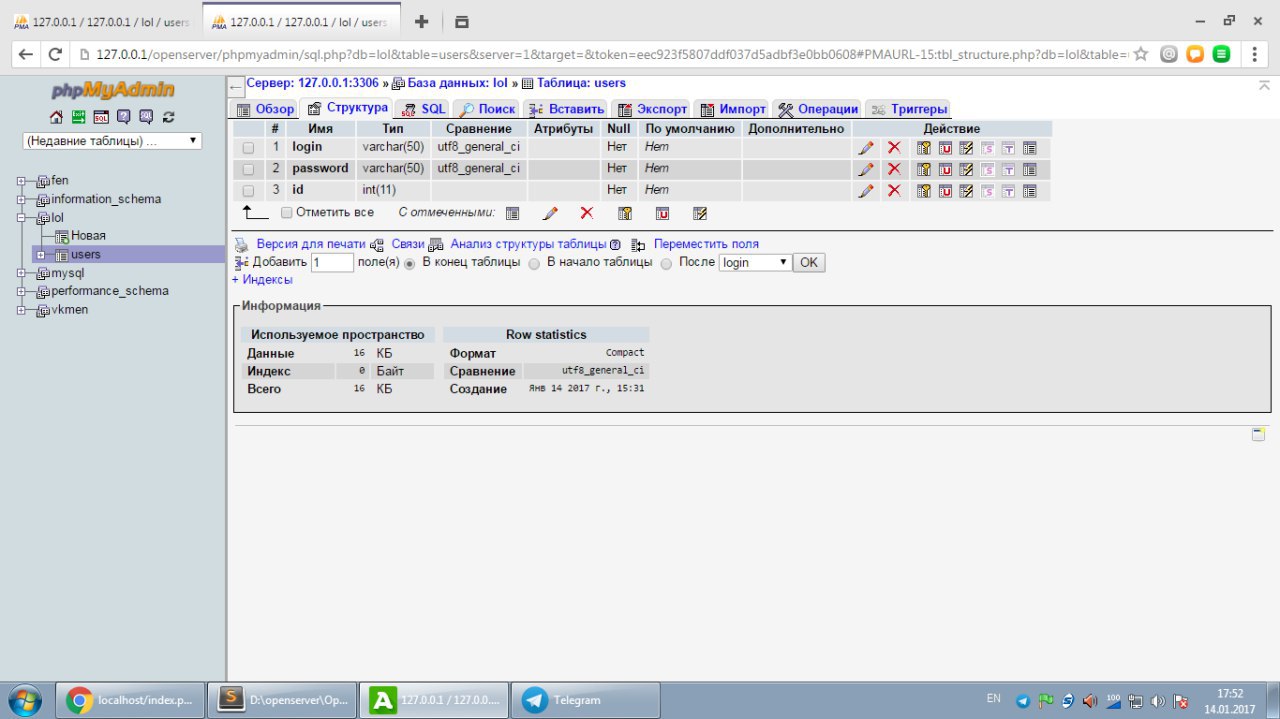Expand the vkmen database node
Viewport: 1280px width, 719px height.
(x=22, y=310)
